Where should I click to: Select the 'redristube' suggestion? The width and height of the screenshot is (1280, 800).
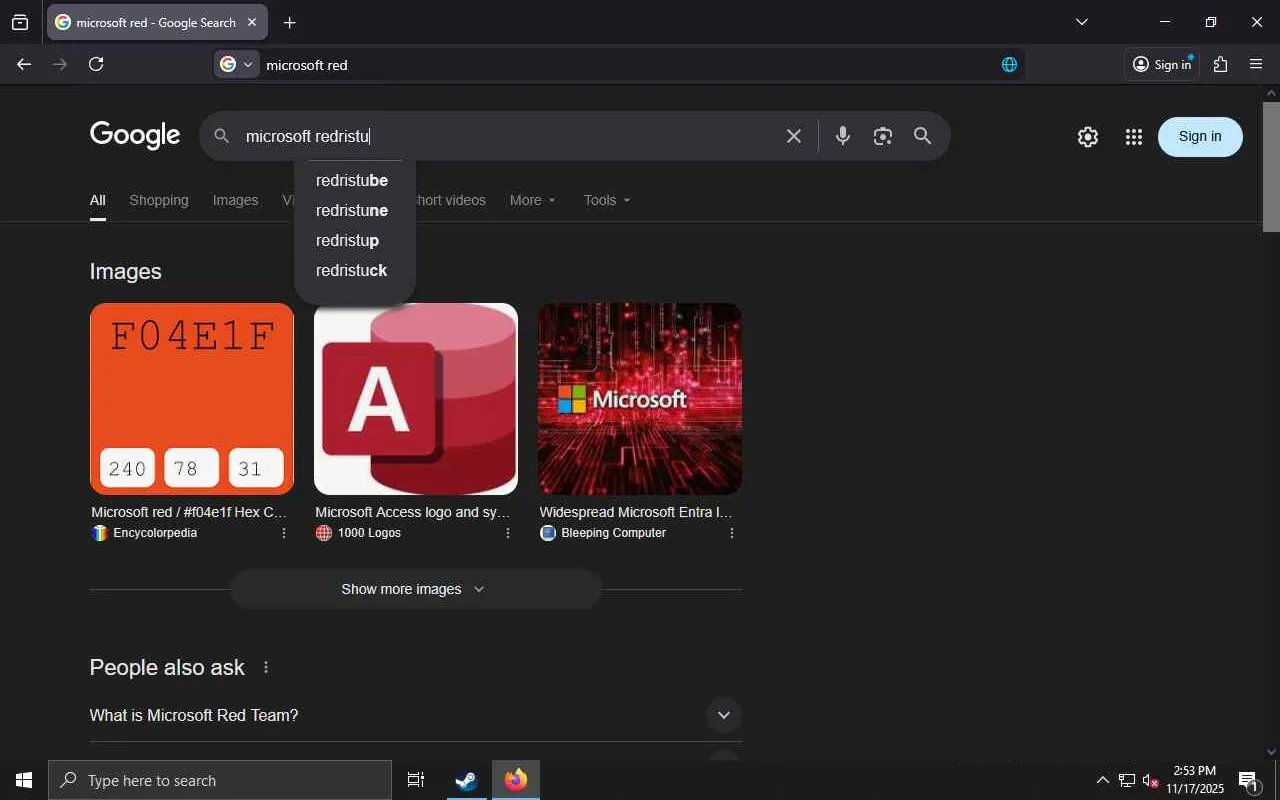pos(354,180)
